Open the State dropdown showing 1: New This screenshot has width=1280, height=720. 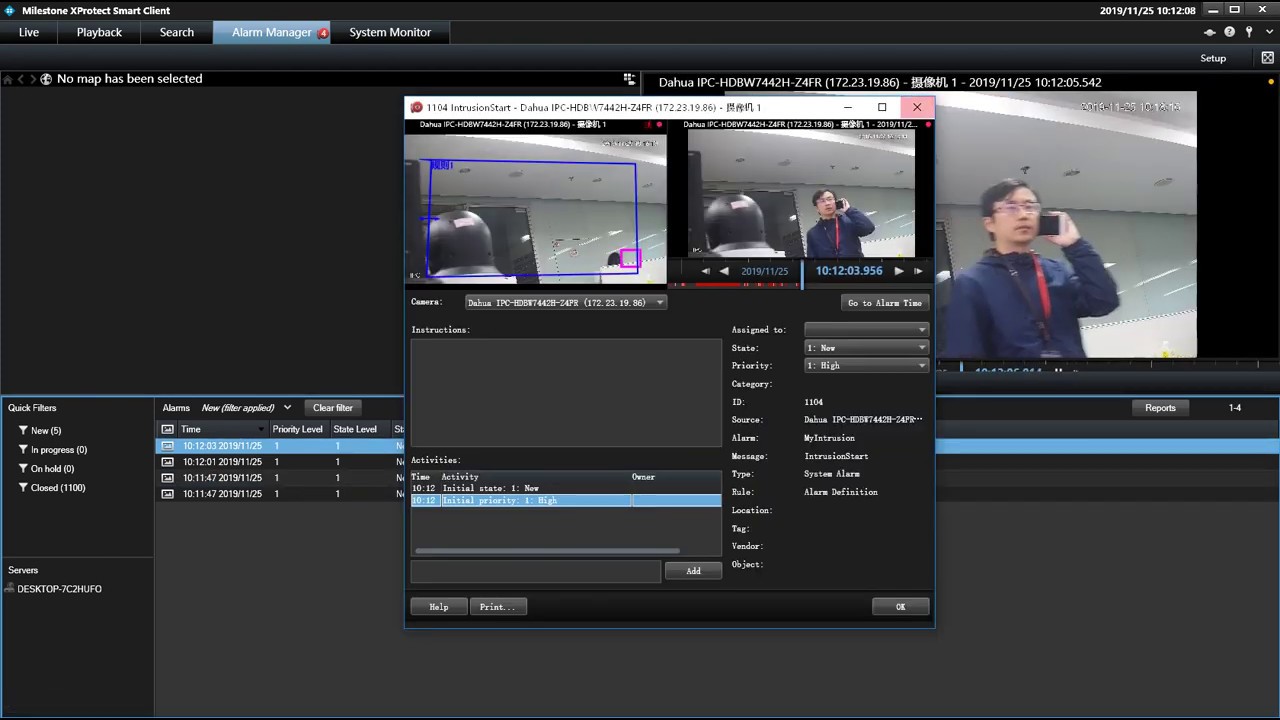click(x=866, y=347)
